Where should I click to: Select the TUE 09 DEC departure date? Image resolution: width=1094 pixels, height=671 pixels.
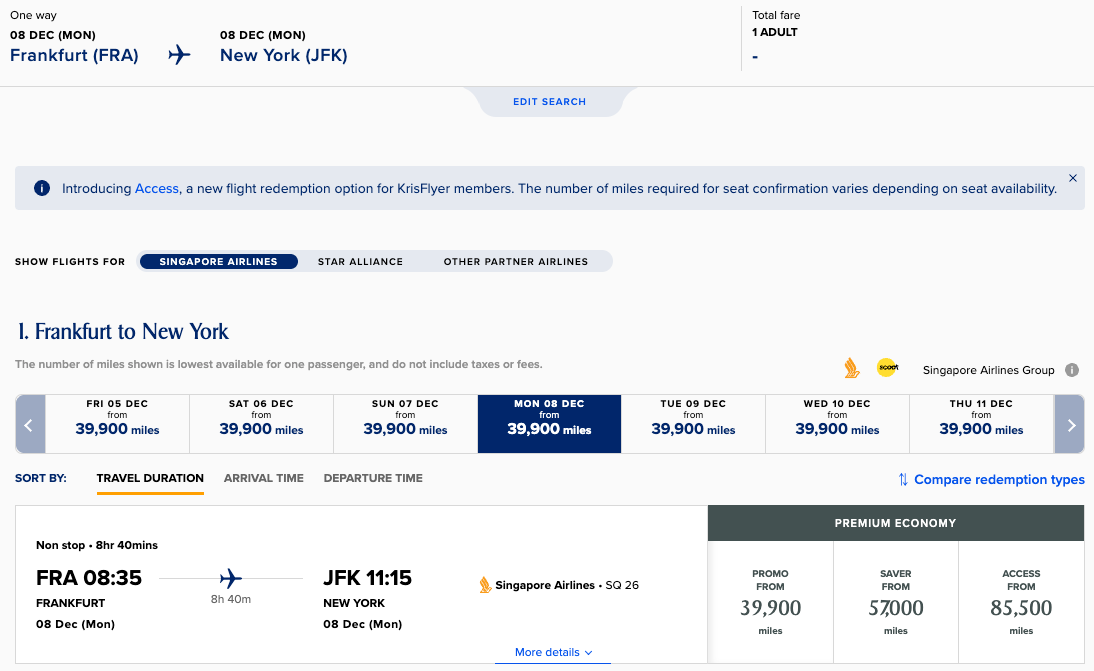tap(693, 423)
